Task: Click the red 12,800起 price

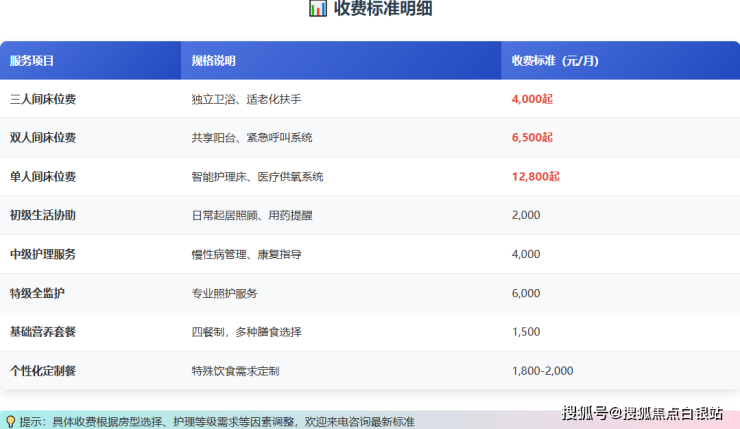Action: click(535, 176)
